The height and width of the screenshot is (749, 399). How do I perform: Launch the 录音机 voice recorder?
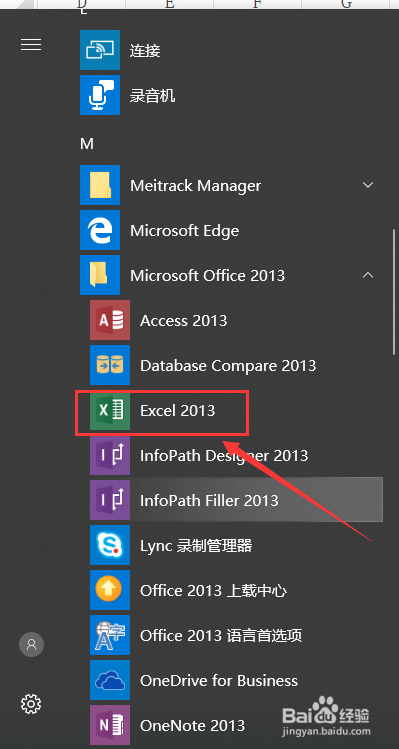[x=231, y=95]
